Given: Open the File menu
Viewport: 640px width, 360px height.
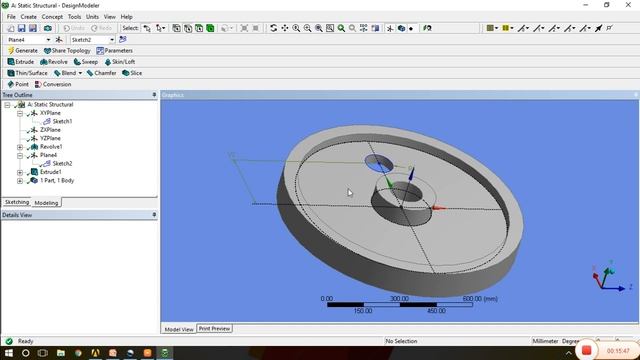Looking at the screenshot, I should [11, 17].
